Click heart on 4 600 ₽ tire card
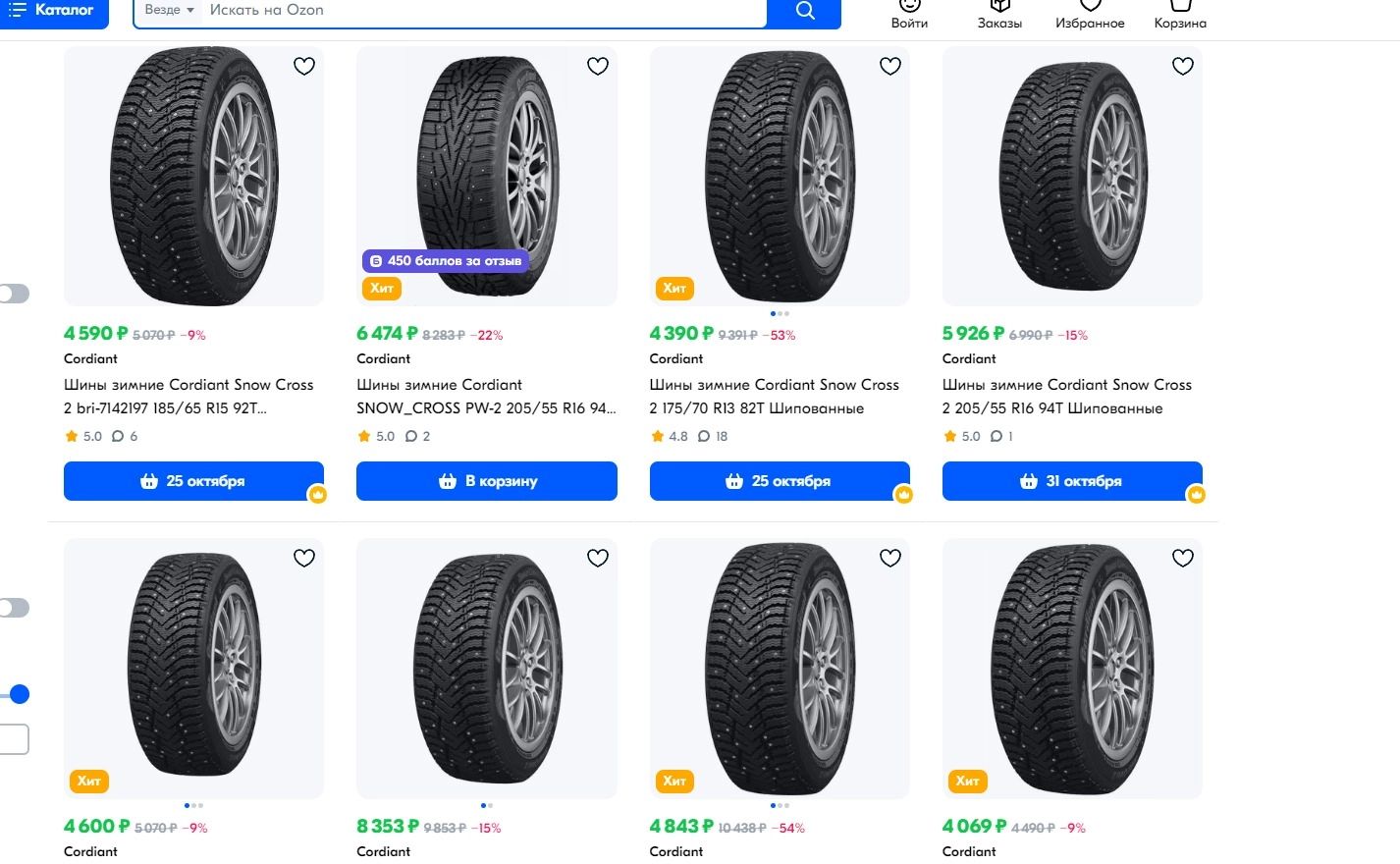 coord(304,558)
